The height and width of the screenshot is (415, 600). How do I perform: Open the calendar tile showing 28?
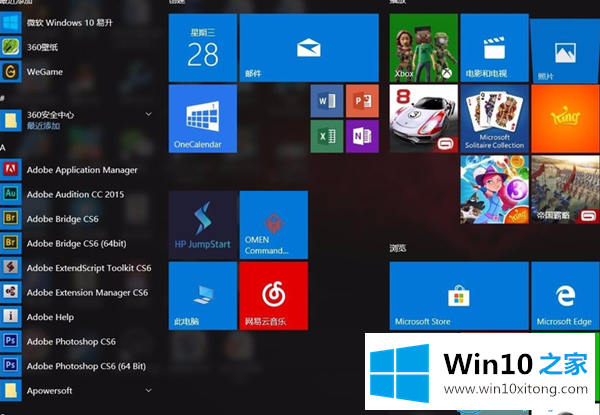click(203, 48)
